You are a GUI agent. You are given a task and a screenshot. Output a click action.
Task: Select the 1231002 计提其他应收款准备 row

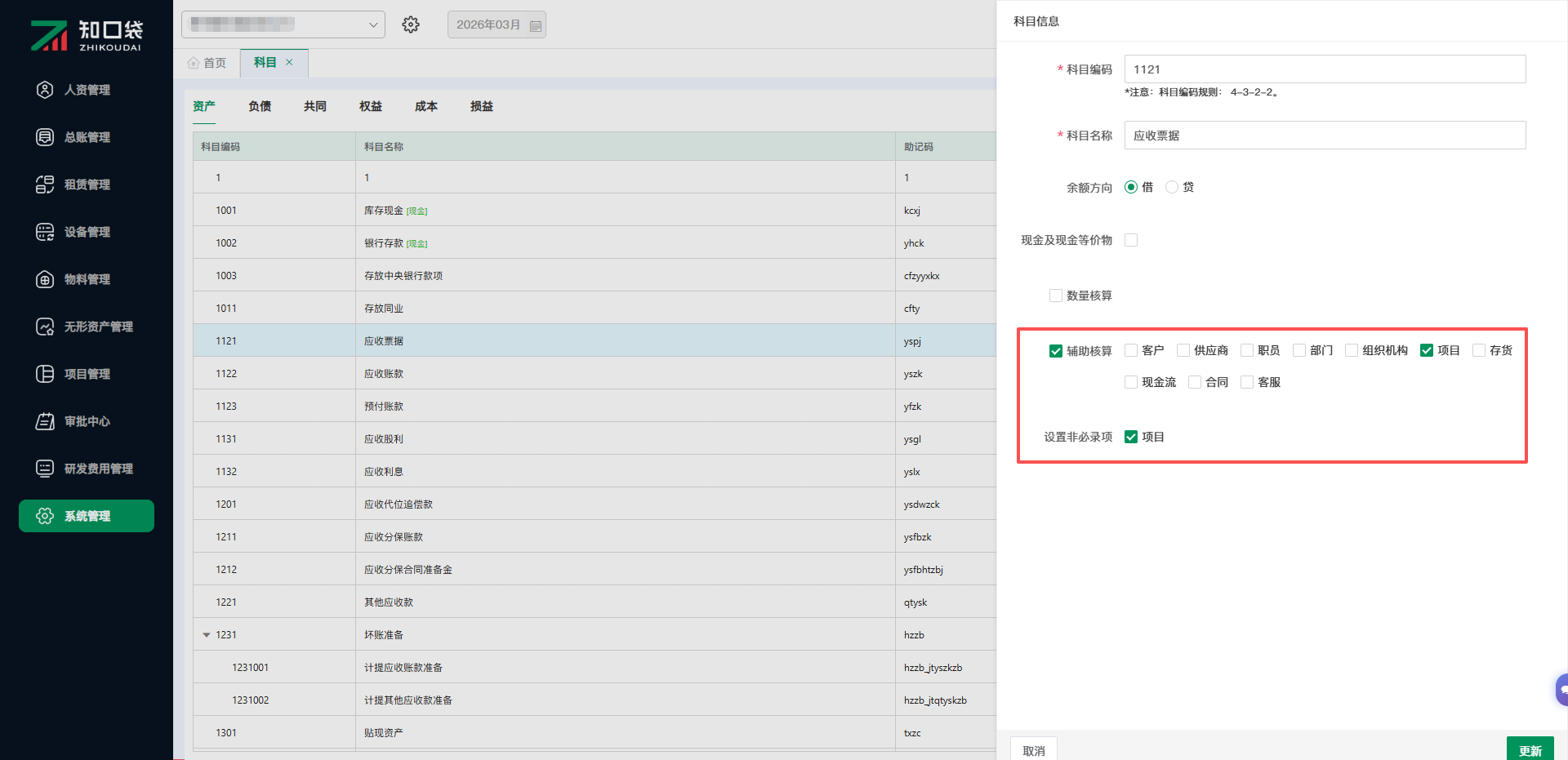click(595, 700)
